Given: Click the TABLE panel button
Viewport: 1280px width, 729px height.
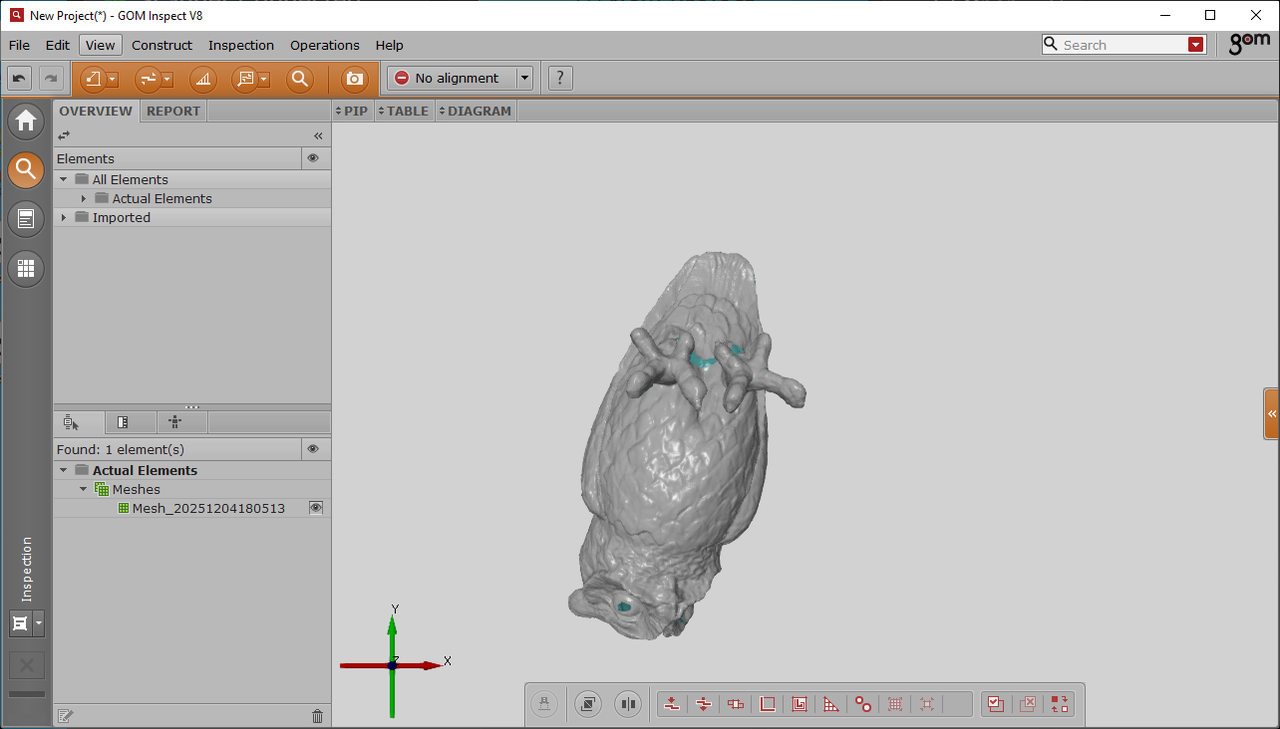Looking at the screenshot, I should point(407,111).
